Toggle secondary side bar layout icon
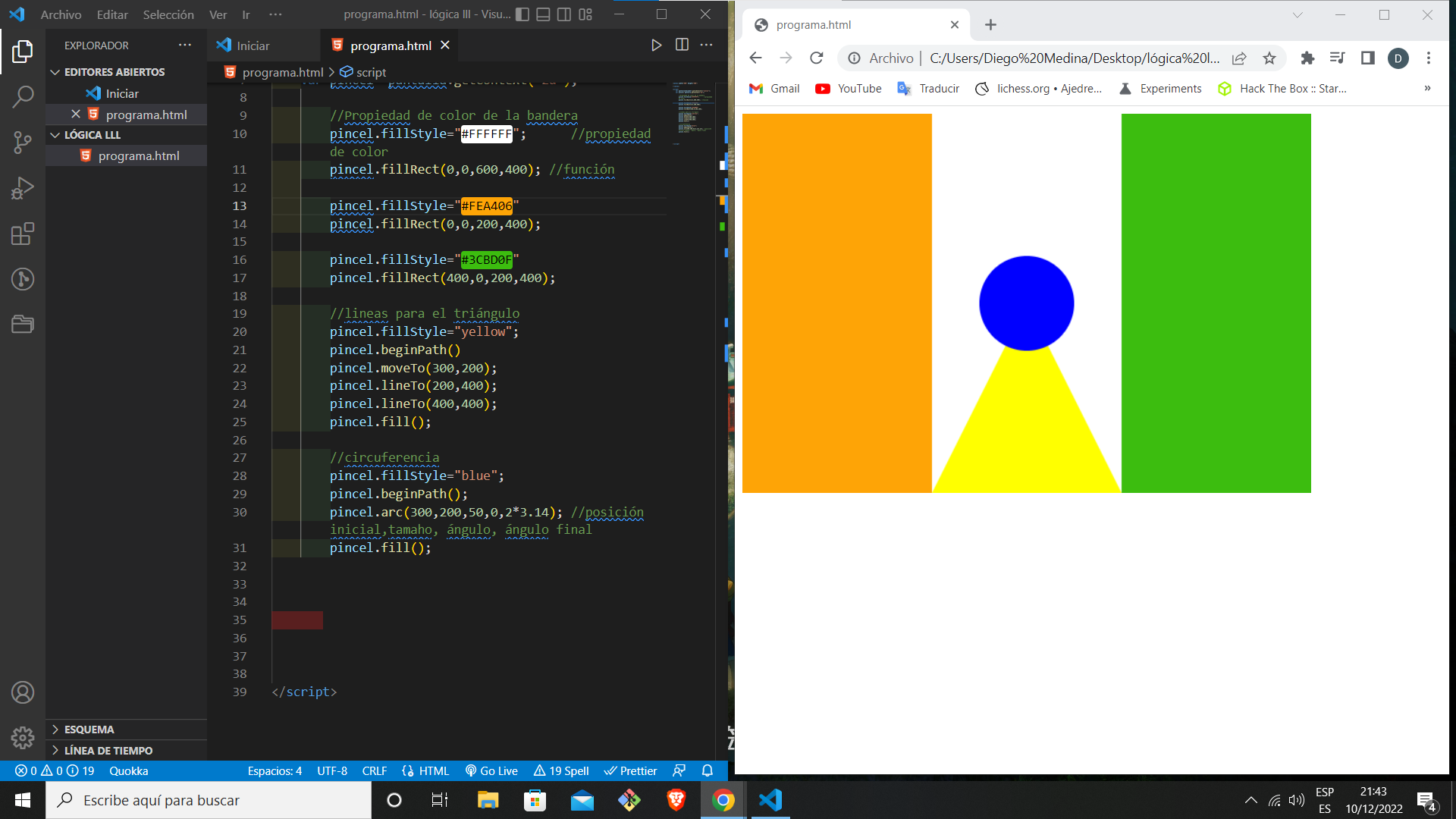This screenshot has width=1456, height=819. pos(564,14)
